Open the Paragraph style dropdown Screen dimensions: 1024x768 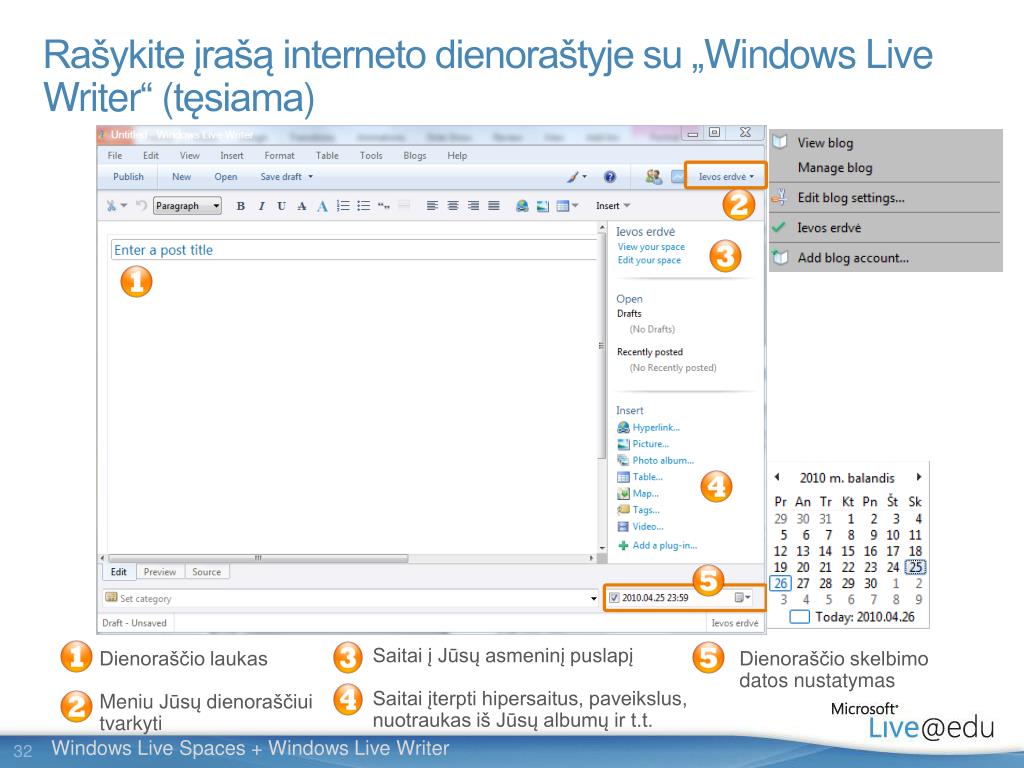tap(187, 206)
